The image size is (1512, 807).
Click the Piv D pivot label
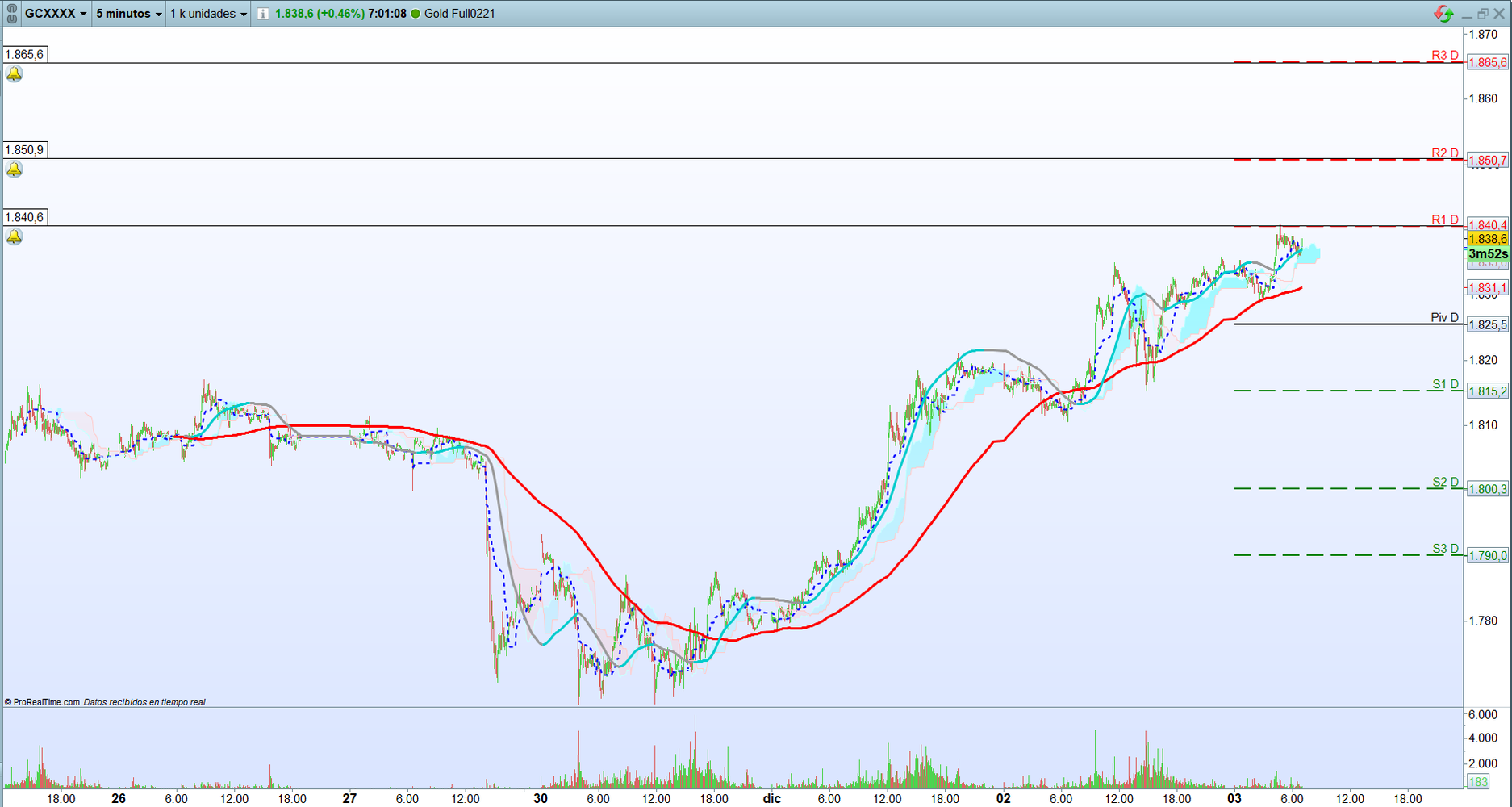(x=1445, y=317)
